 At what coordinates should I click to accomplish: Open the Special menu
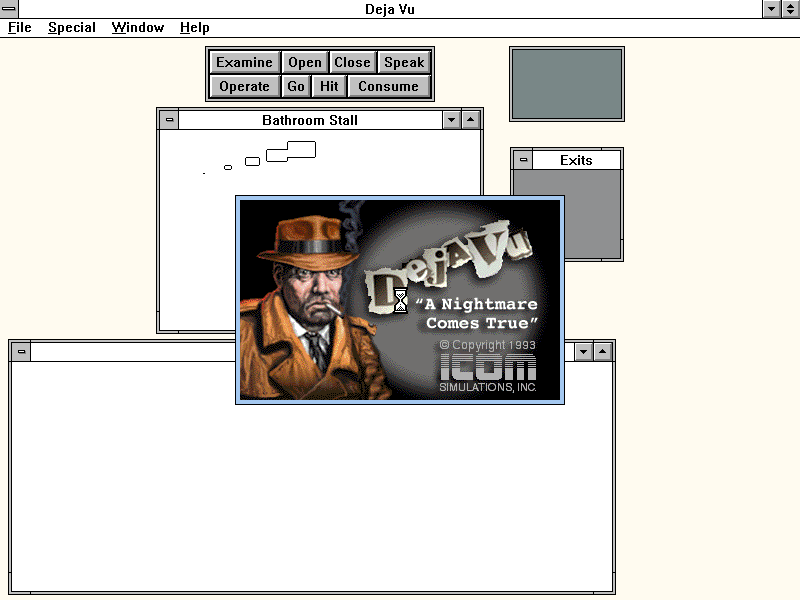coord(72,28)
